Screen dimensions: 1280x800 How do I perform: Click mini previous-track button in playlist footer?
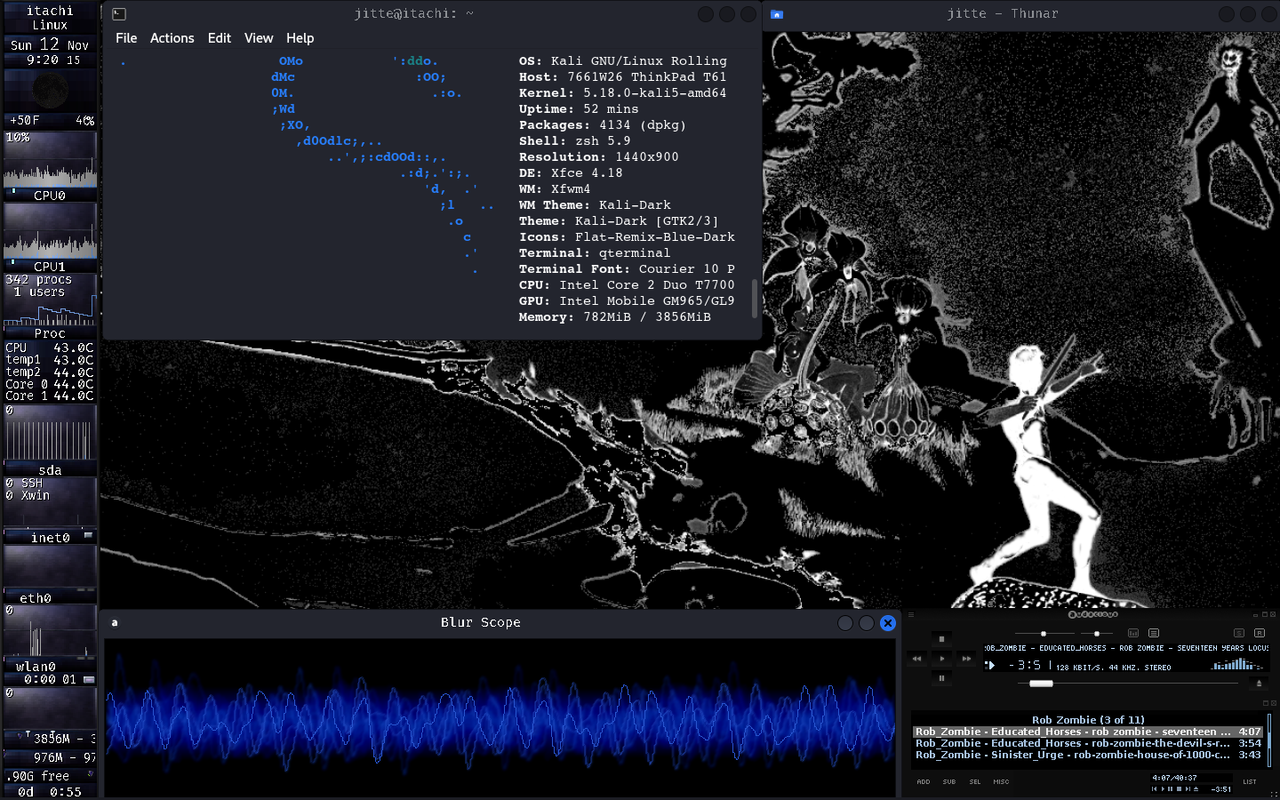coord(1154,789)
